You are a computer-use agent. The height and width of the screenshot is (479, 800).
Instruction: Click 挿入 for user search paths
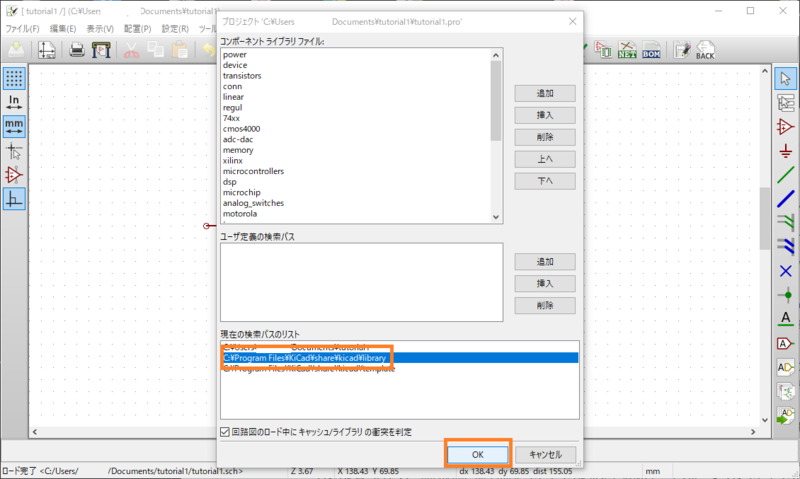coord(545,284)
